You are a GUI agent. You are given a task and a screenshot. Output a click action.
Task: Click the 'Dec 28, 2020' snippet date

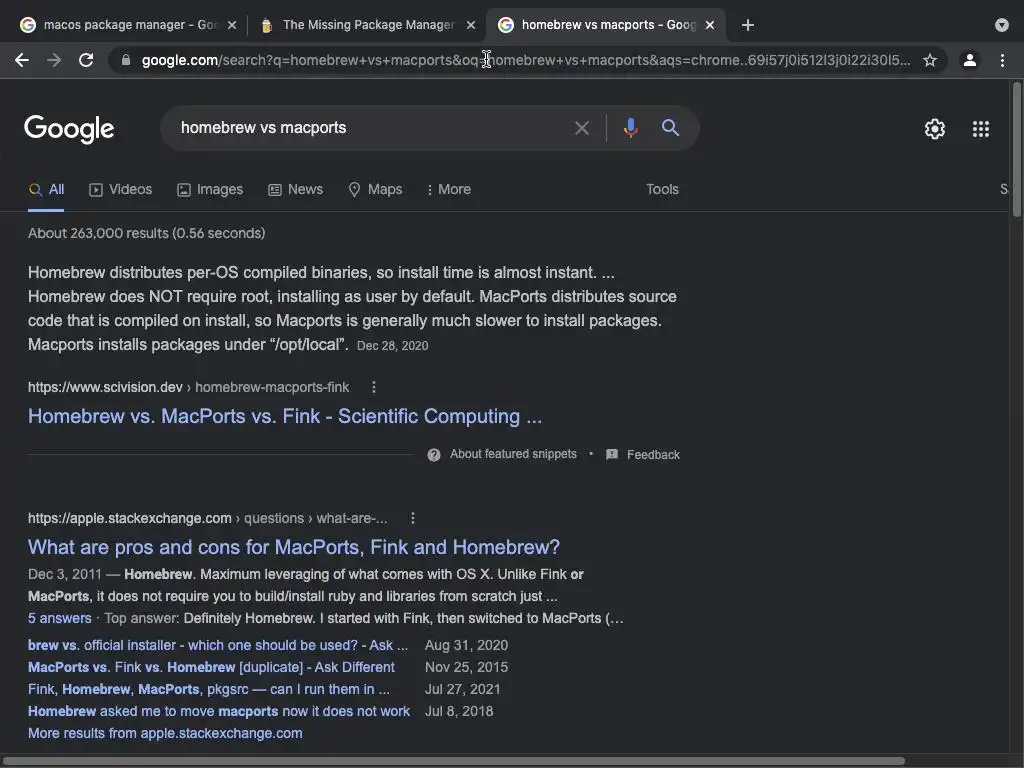392,346
